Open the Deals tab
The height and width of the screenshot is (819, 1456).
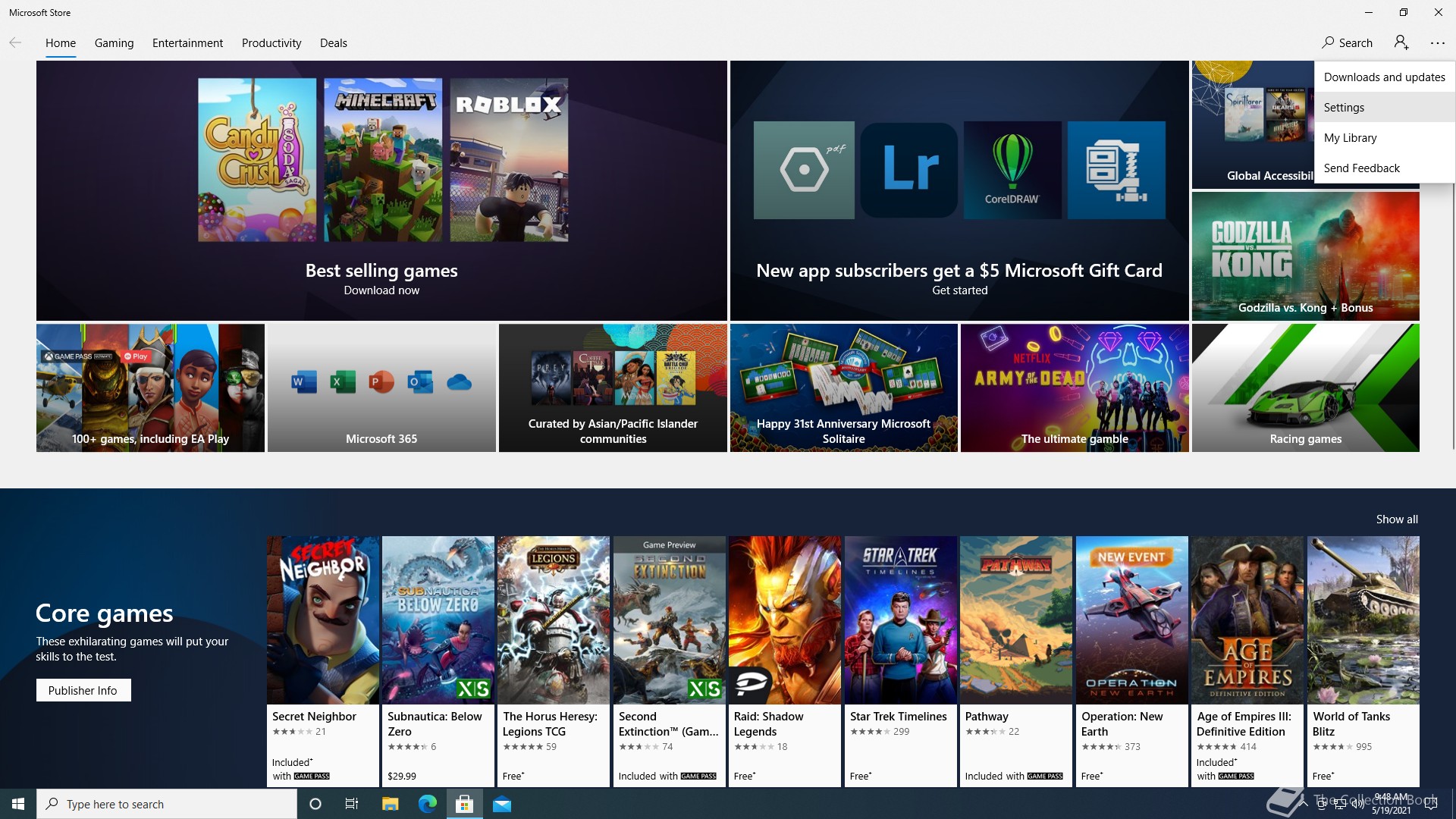click(333, 42)
